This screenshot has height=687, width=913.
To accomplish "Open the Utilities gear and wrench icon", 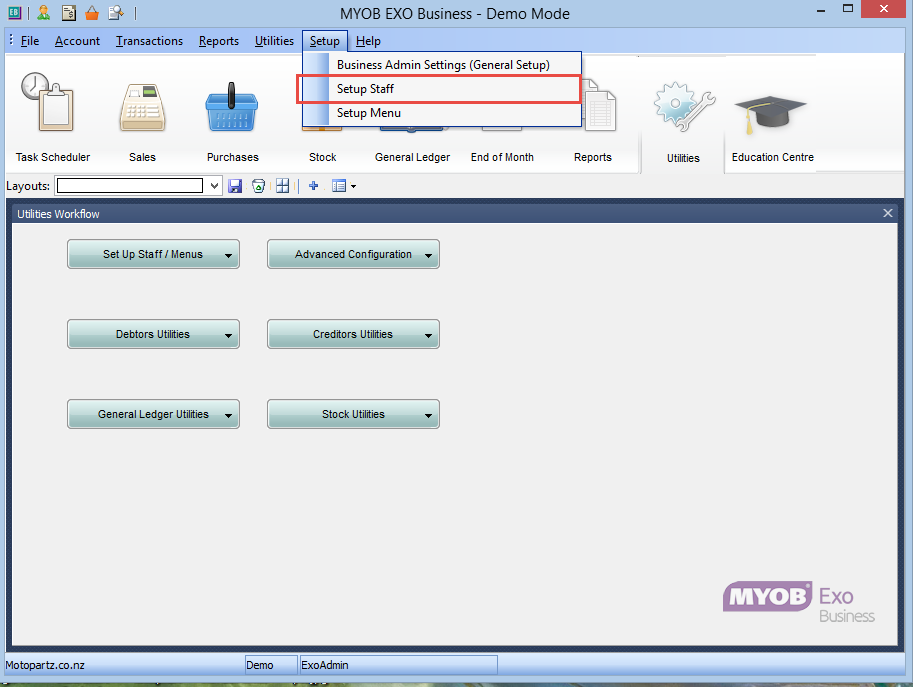I will (684, 106).
